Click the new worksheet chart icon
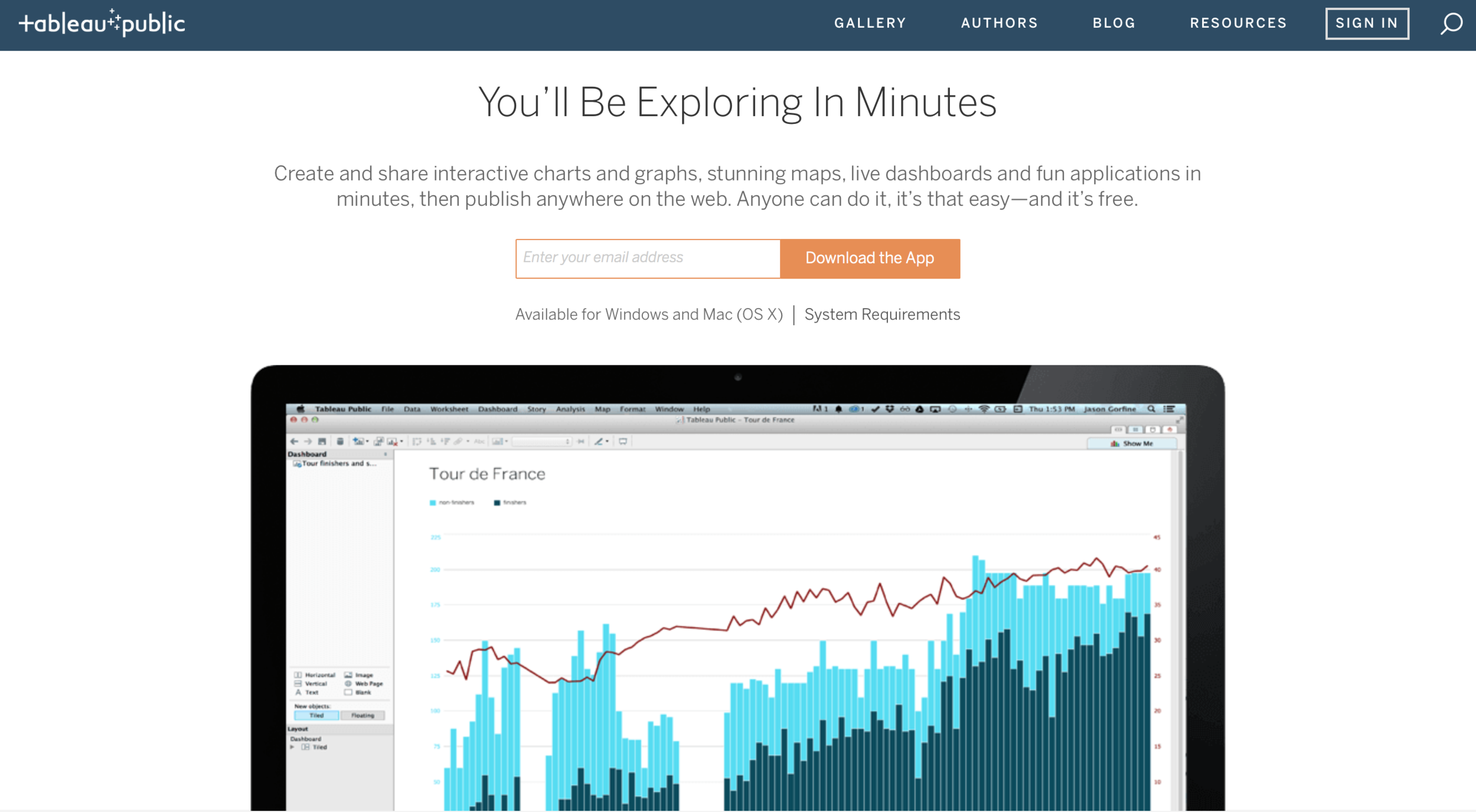 coord(358,441)
